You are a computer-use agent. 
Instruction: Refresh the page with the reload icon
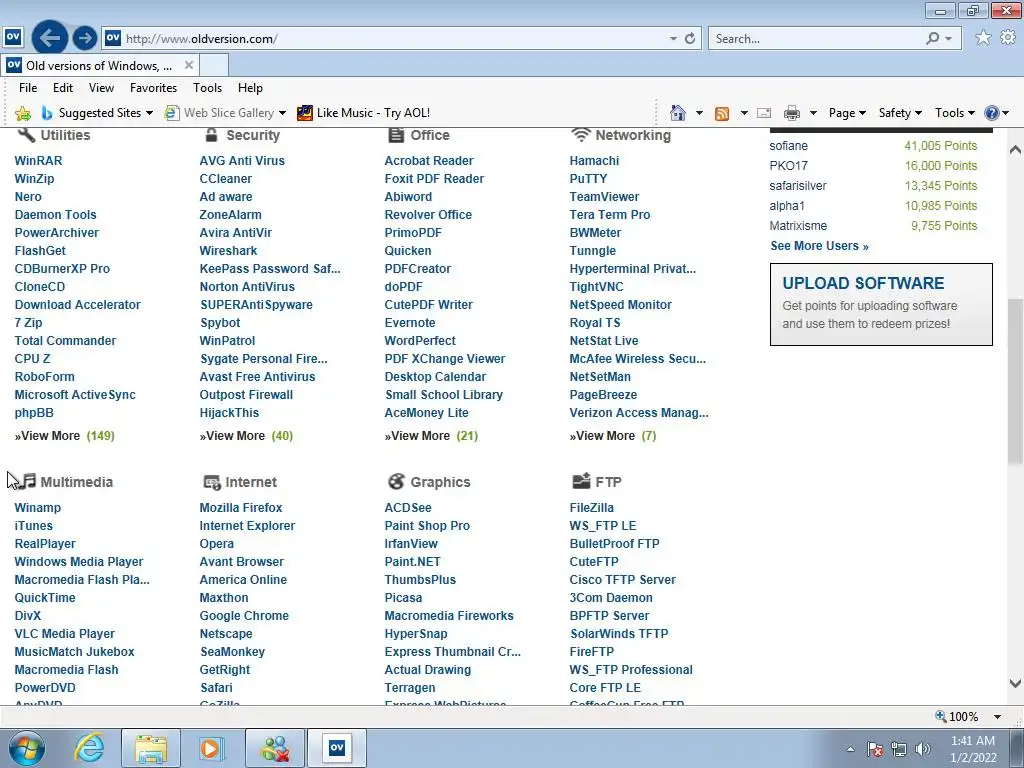(x=690, y=39)
